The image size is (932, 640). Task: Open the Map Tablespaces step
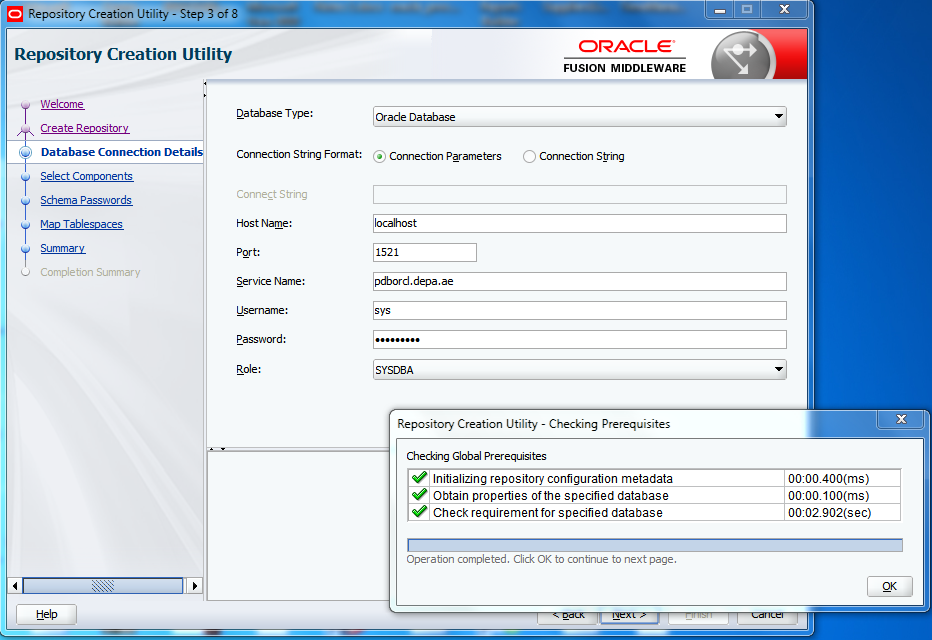pos(81,224)
